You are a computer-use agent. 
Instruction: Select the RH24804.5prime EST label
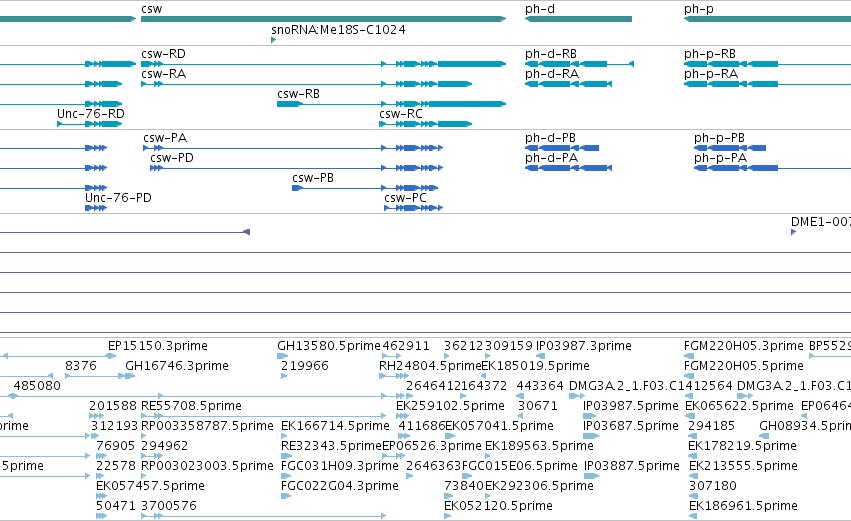pos(430,366)
